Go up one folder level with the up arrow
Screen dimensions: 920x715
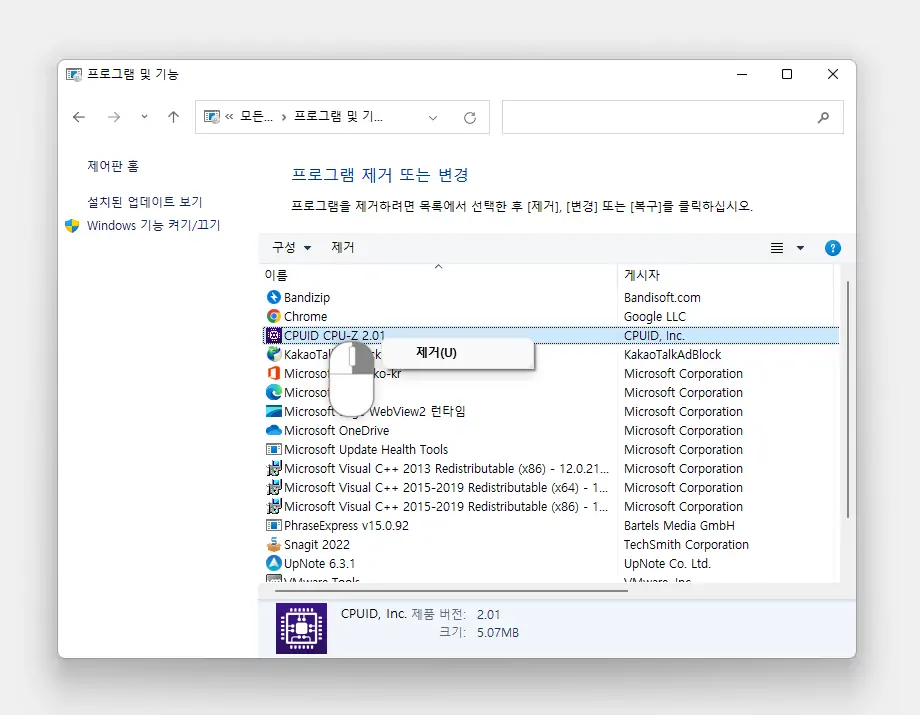[x=173, y=117]
